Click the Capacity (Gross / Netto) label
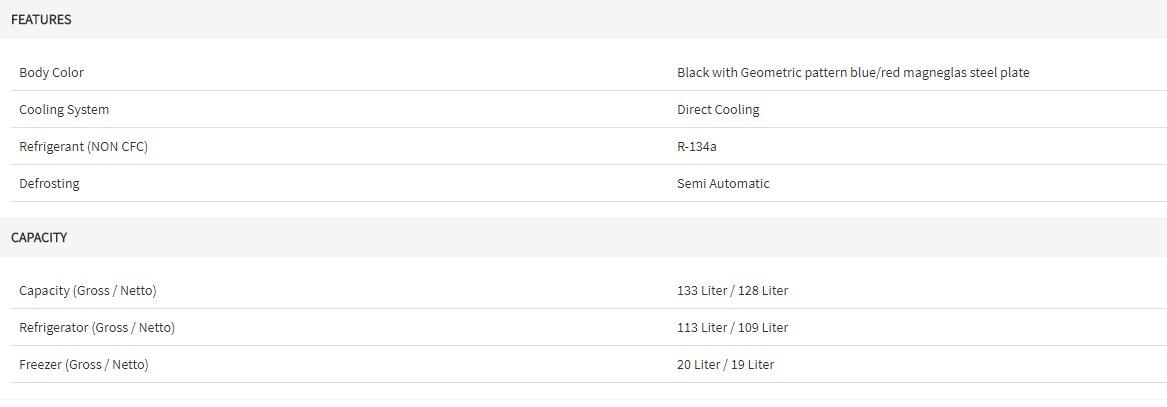This screenshot has height=407, width=1167. (88, 291)
